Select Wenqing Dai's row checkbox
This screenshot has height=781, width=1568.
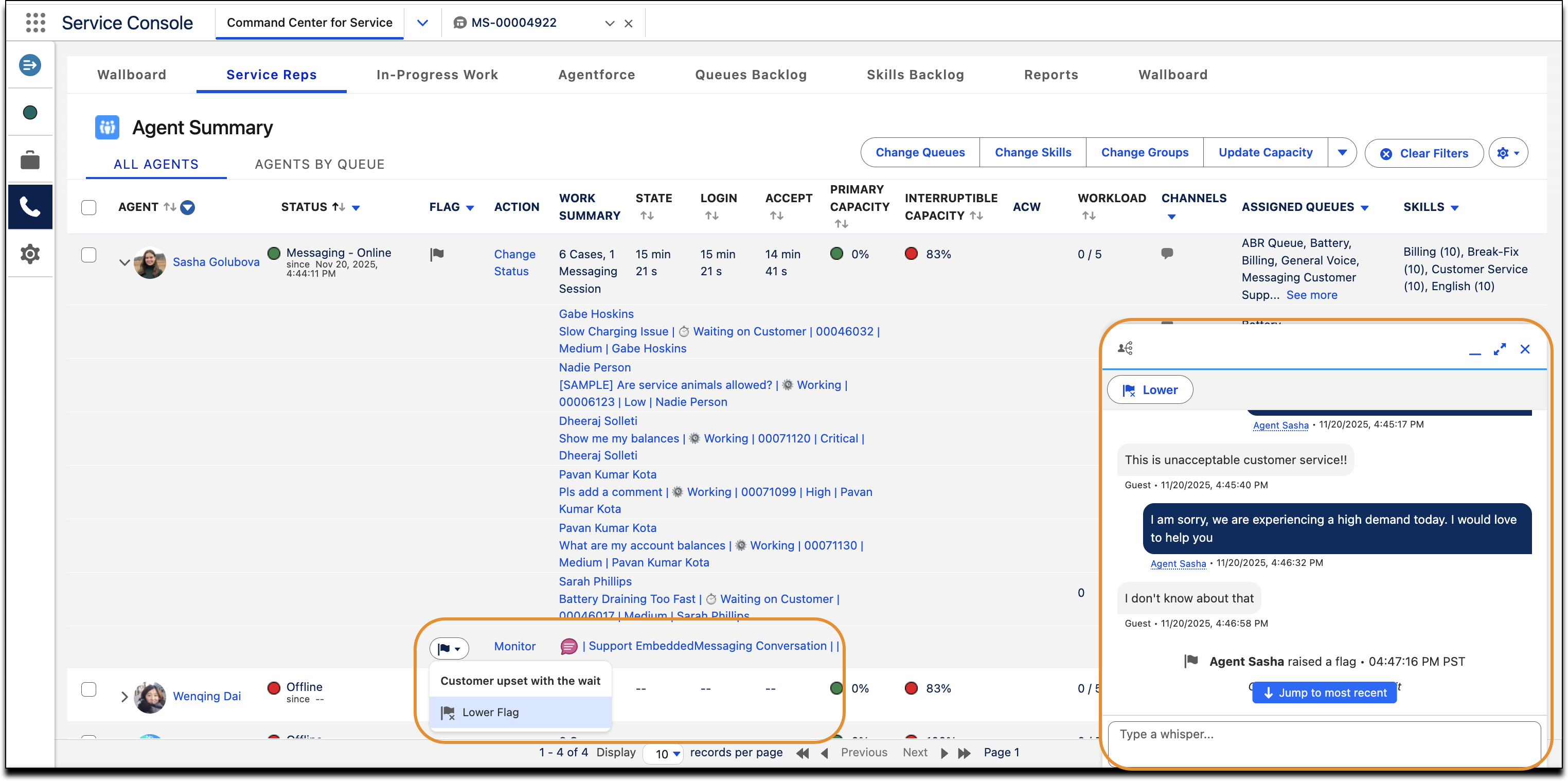click(x=89, y=689)
